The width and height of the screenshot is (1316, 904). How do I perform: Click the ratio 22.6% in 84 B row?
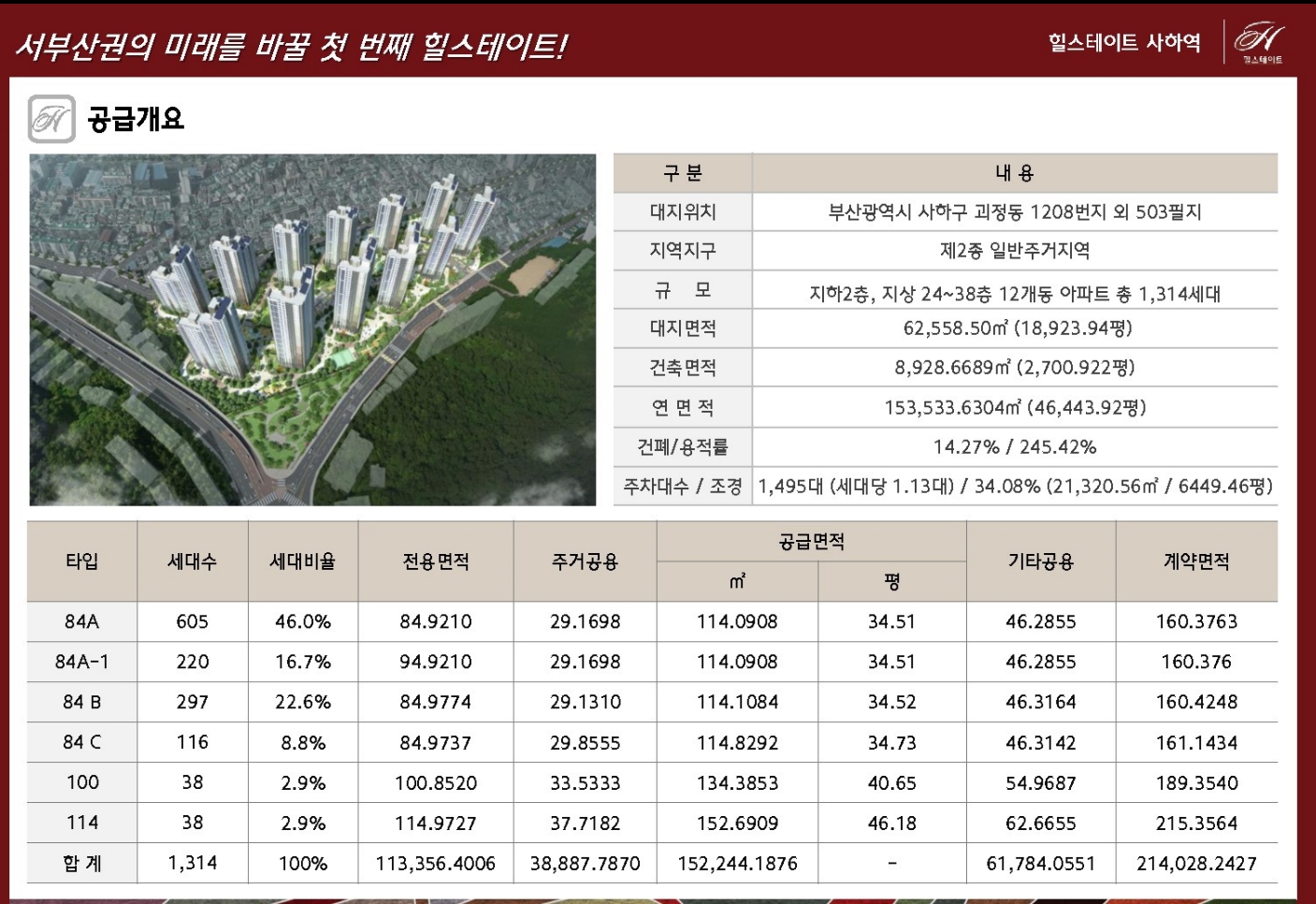point(303,702)
